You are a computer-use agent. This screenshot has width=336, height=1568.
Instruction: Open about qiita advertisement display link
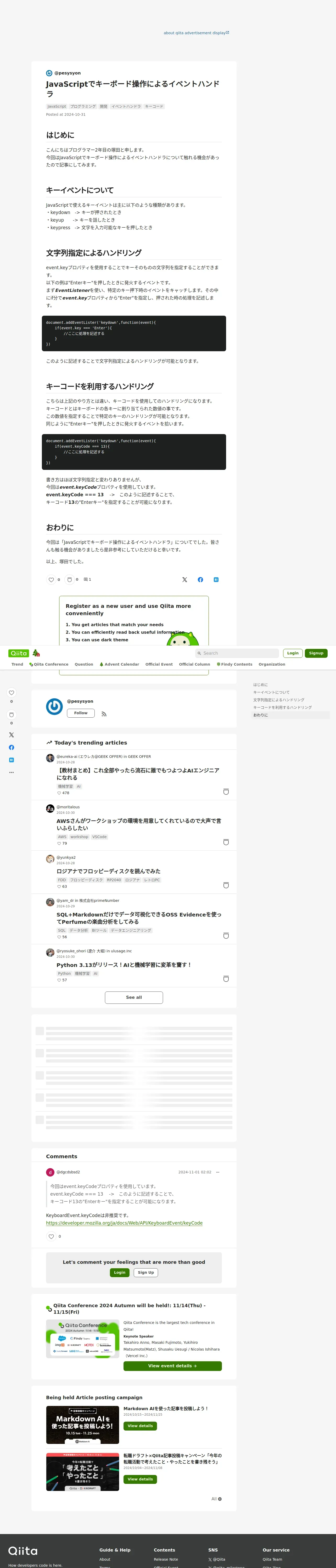[x=196, y=33]
